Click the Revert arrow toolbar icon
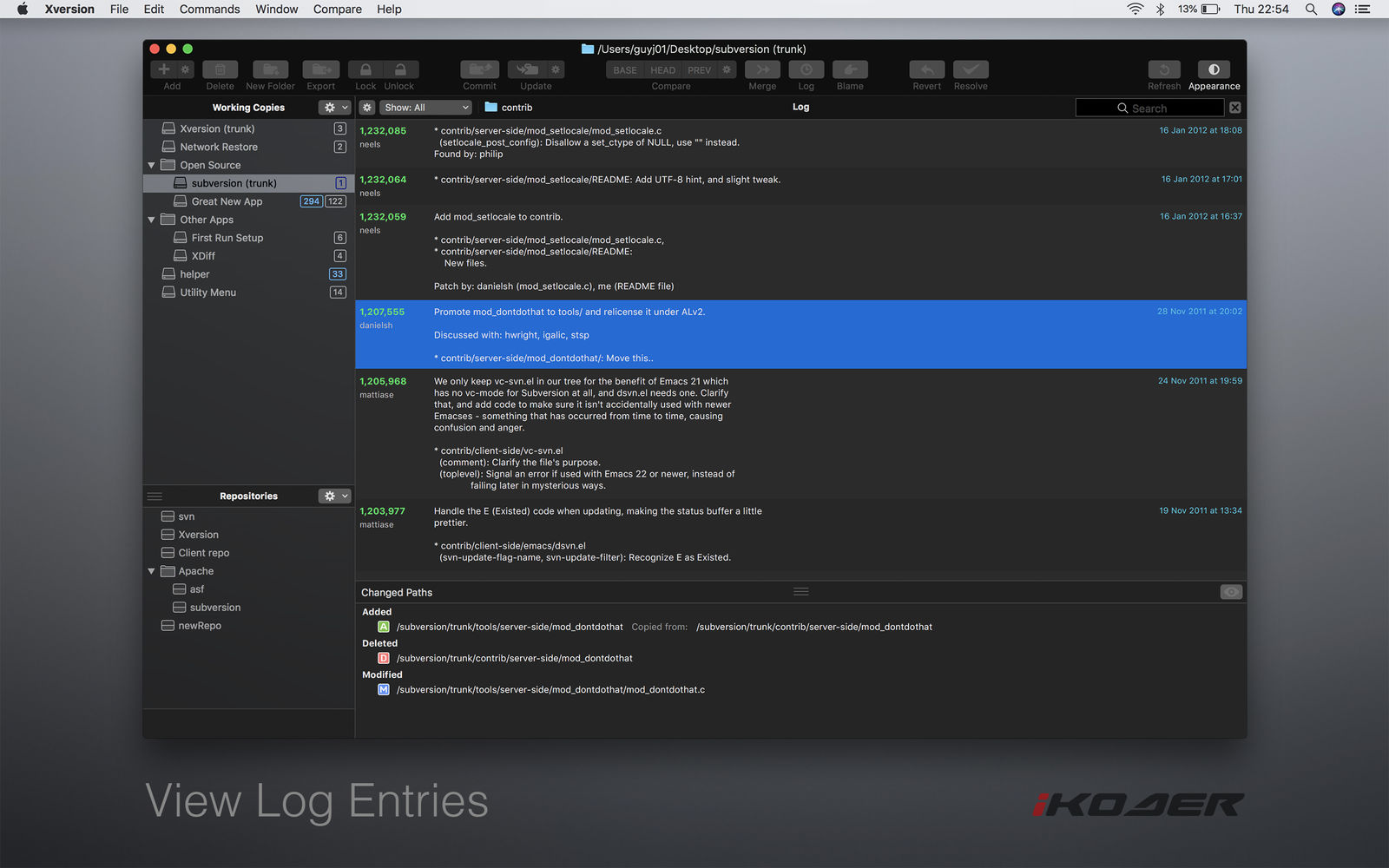 click(927, 69)
